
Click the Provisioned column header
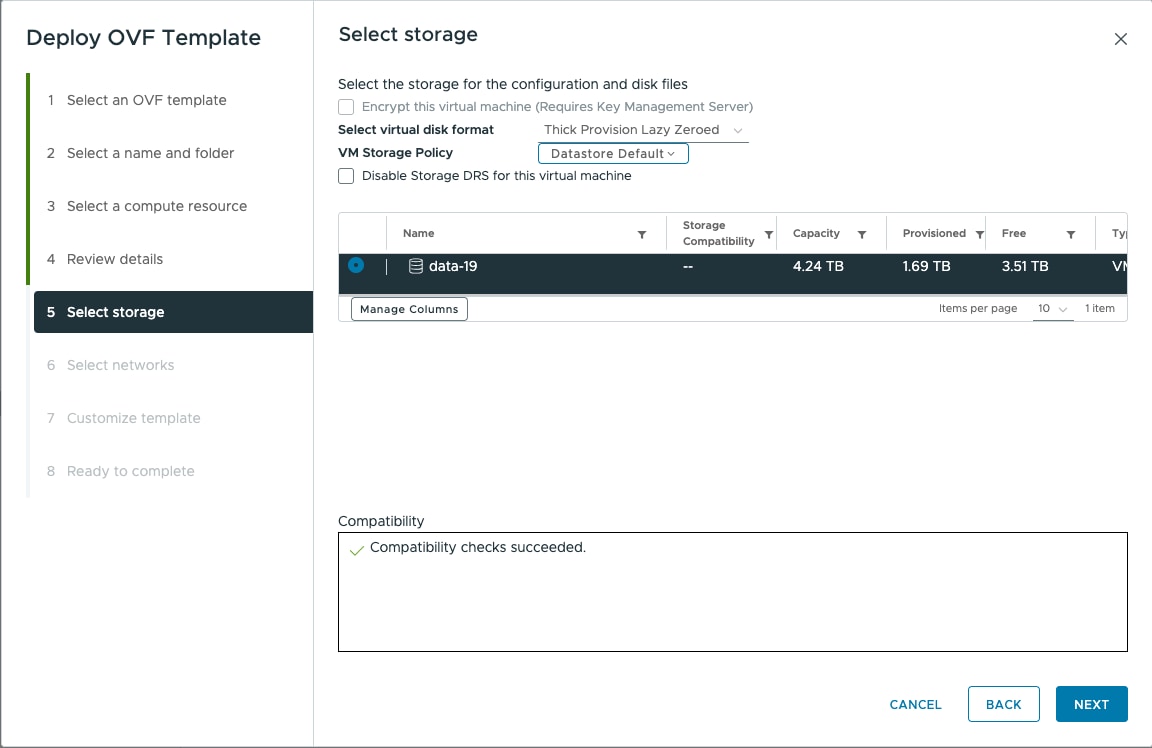click(x=934, y=233)
